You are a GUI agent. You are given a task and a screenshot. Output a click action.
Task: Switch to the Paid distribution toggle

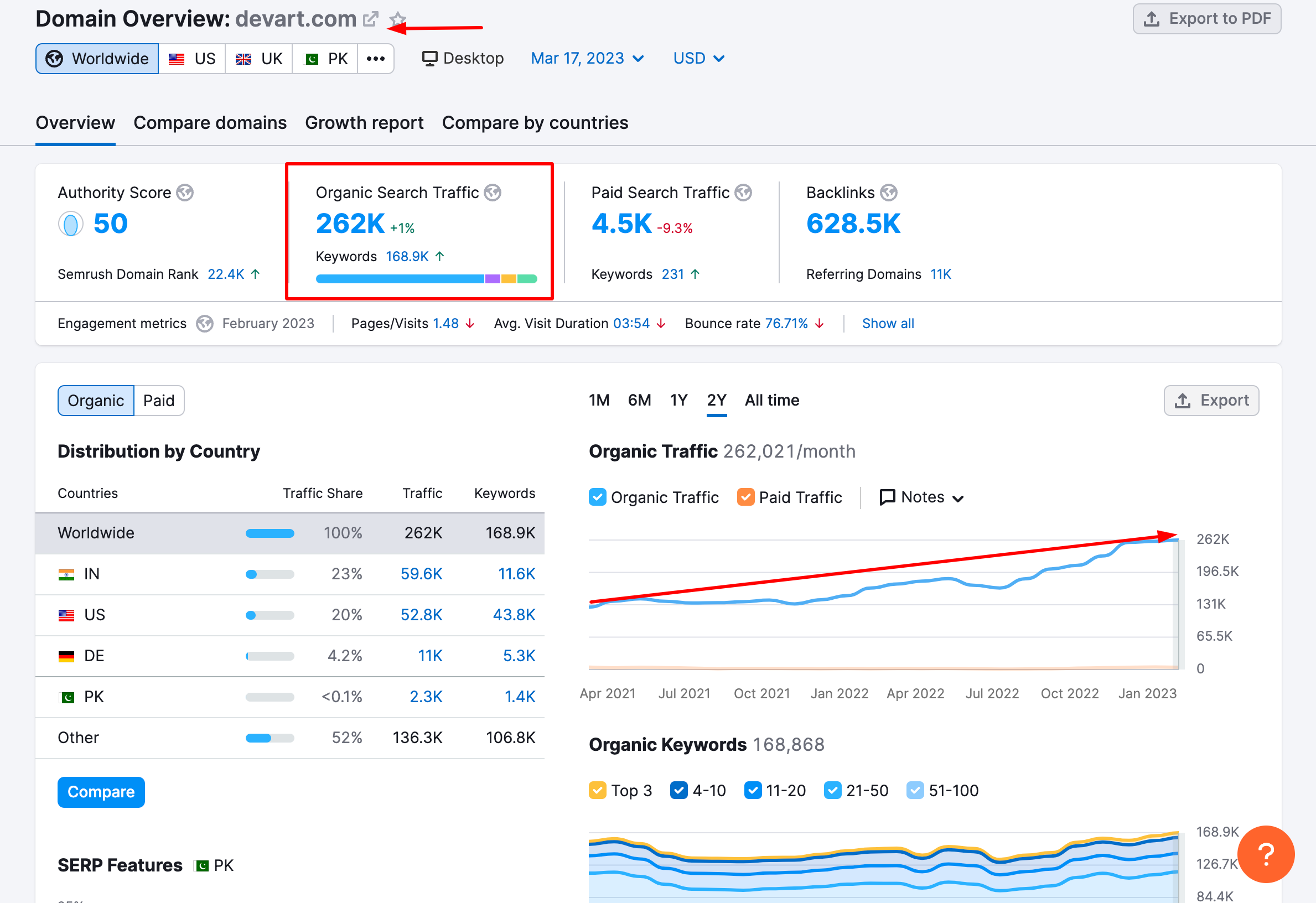159,401
